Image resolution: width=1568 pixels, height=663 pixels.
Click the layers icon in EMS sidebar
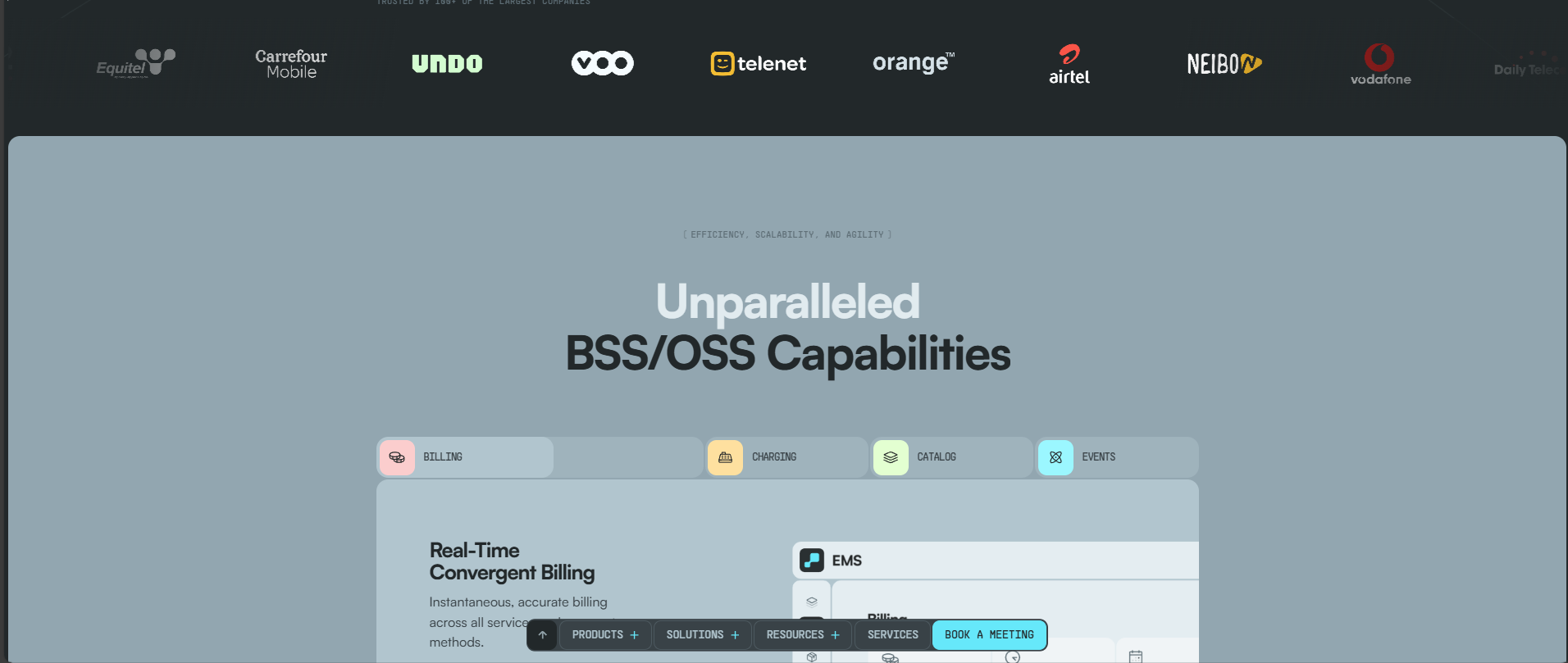tap(812, 601)
